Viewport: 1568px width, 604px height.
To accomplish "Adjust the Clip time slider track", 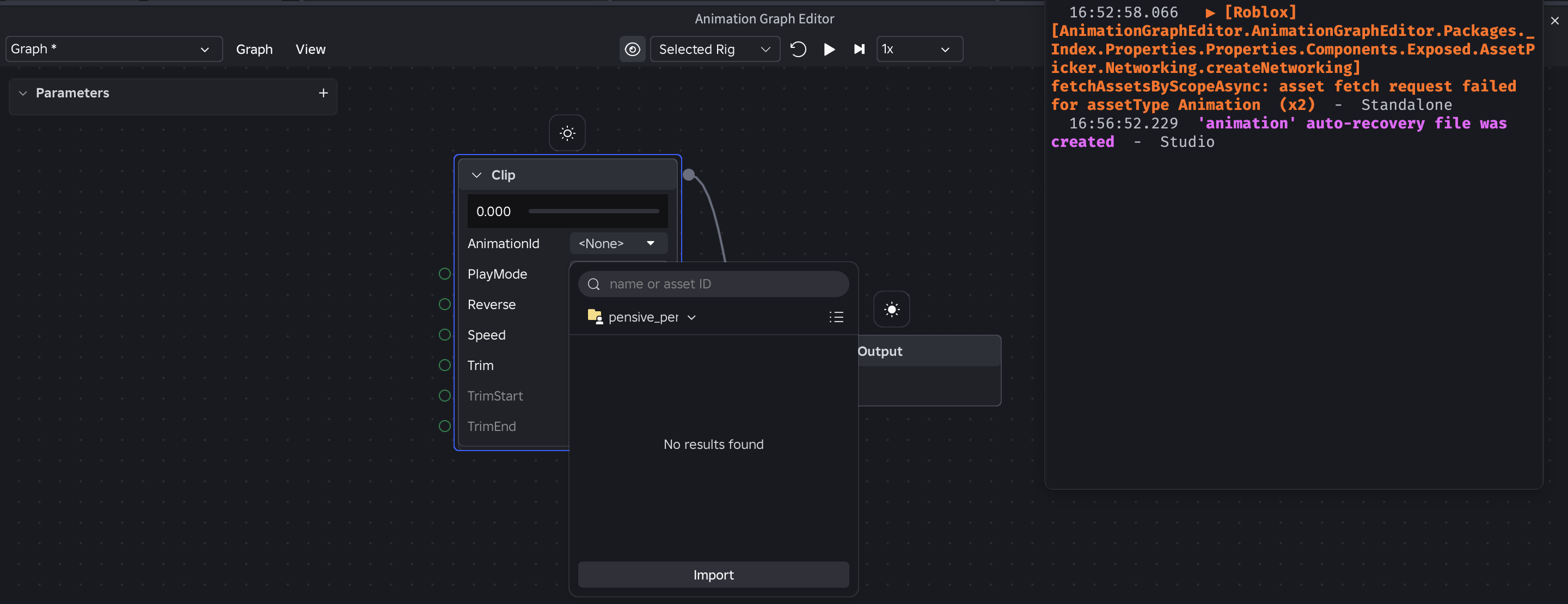I will click(x=593, y=211).
